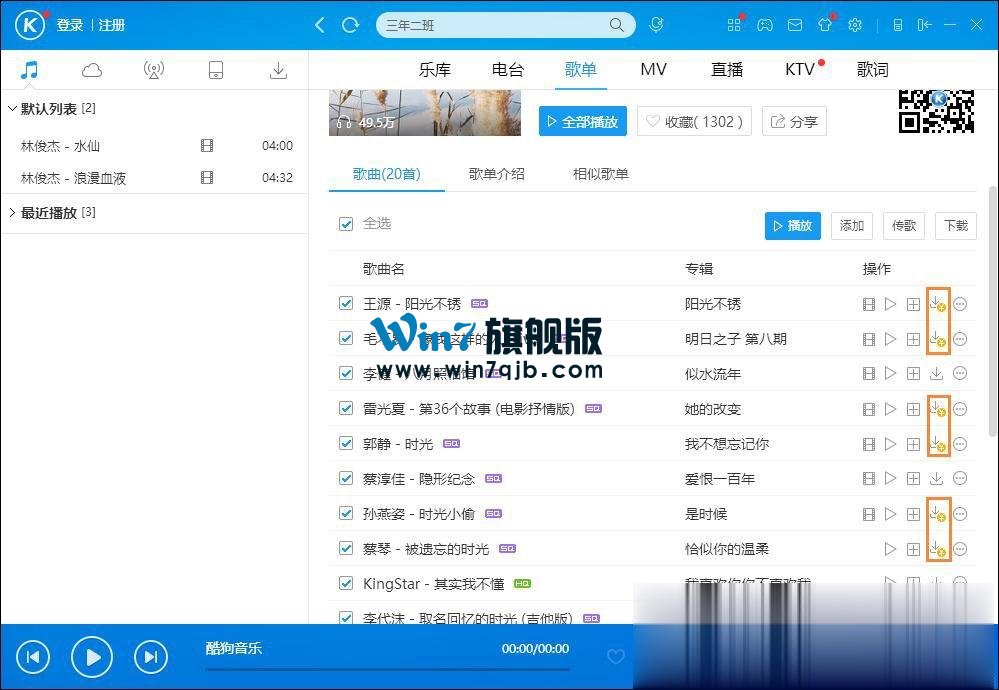The image size is (999, 690).
Task: Toggle the 全选 select-all checkbox
Action: click(x=346, y=224)
